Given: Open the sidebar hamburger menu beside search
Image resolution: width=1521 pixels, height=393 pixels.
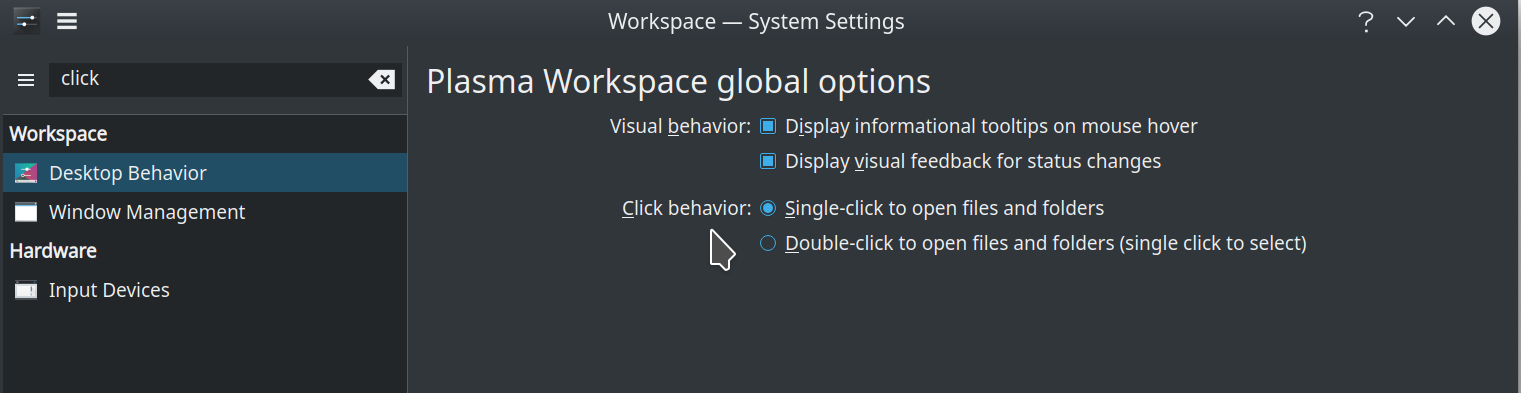Looking at the screenshot, I should [x=26, y=80].
